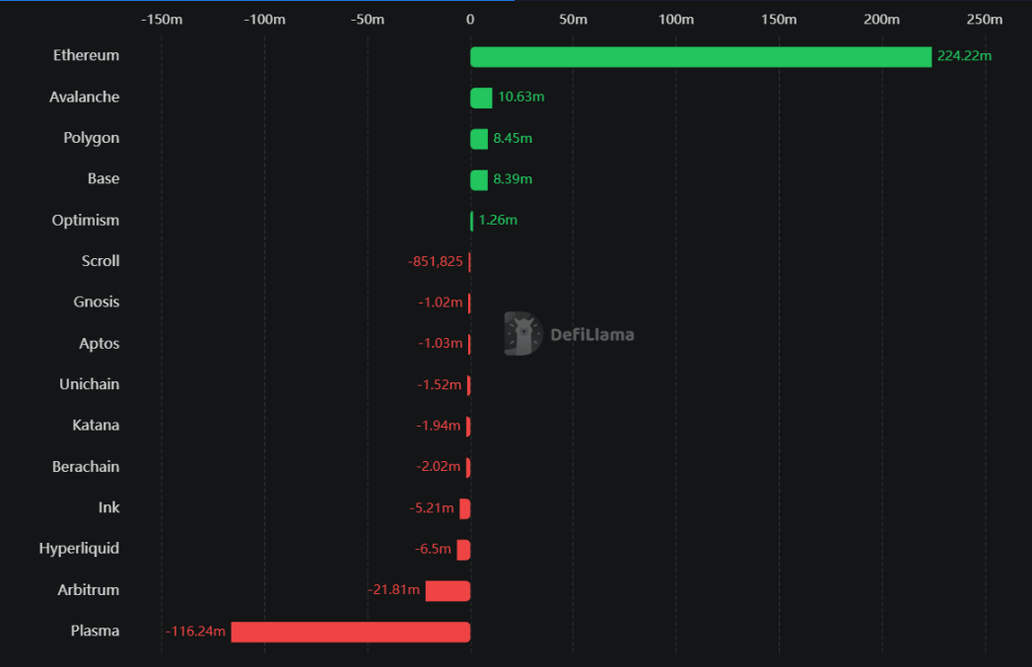Click the green Ethereum bar

coord(700,57)
